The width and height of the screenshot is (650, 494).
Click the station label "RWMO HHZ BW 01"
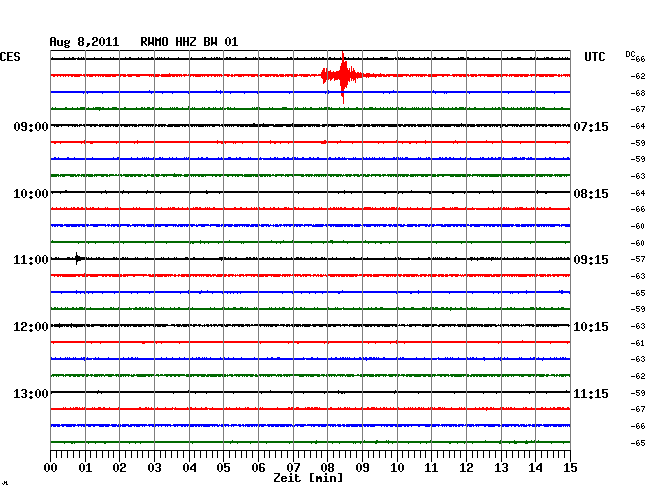tap(189, 42)
